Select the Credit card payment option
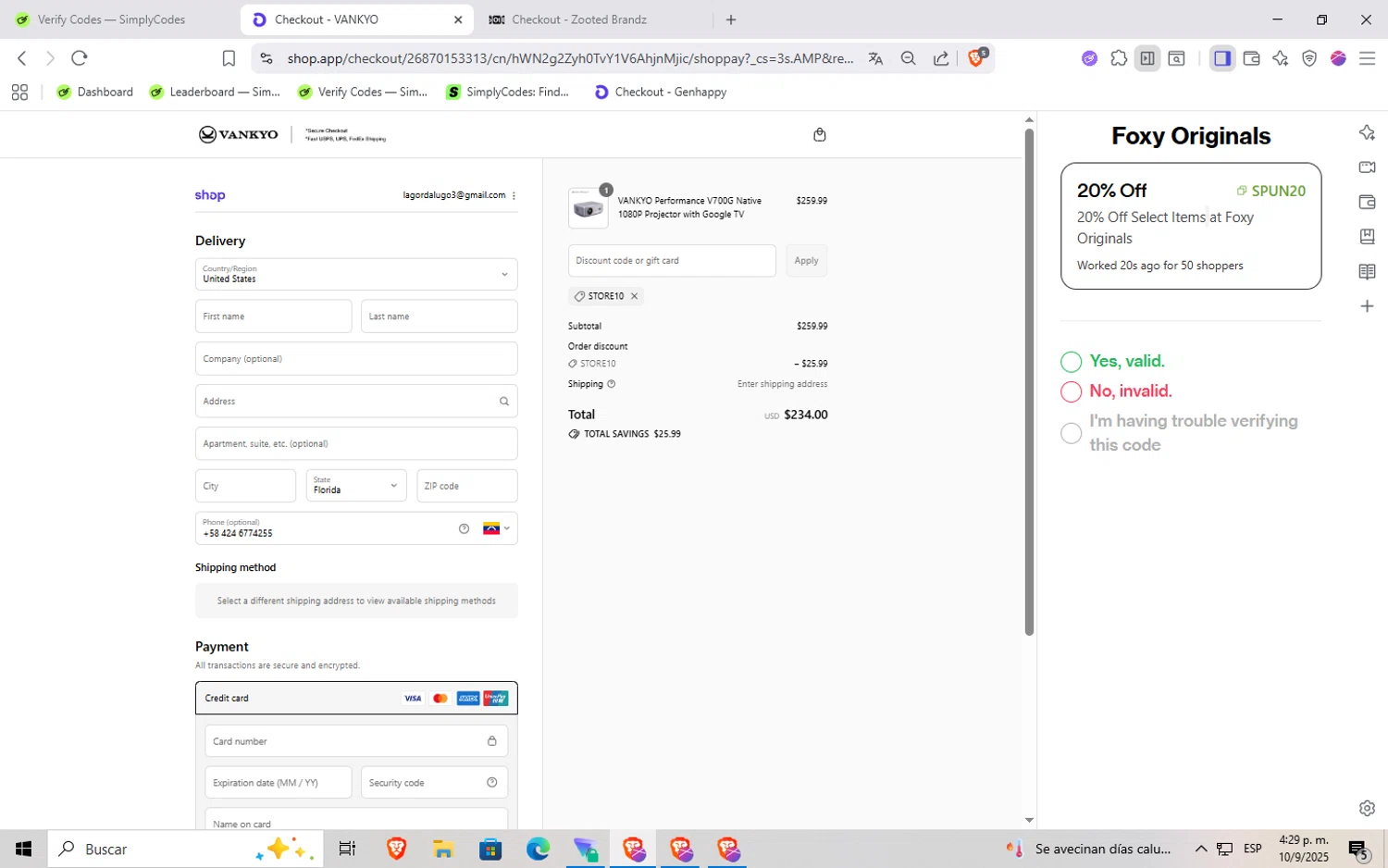This screenshot has width=1388, height=868. coord(356,699)
